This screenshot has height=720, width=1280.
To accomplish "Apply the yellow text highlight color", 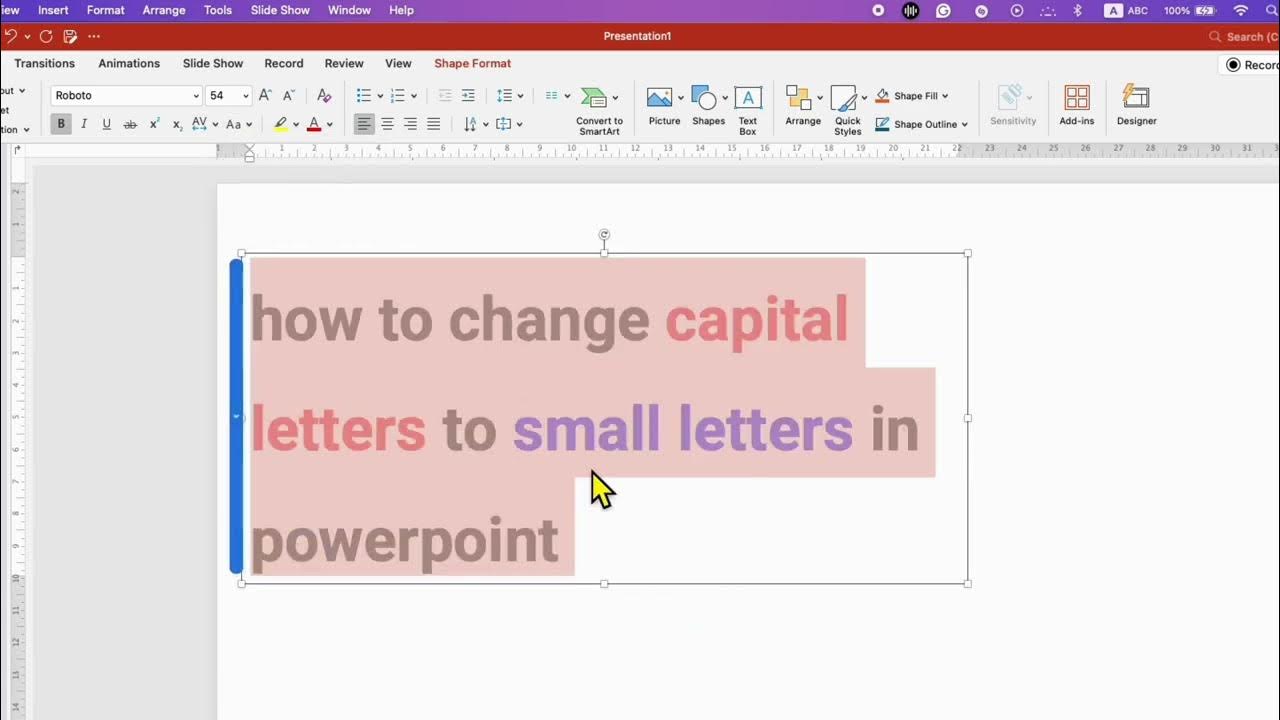I will point(281,124).
